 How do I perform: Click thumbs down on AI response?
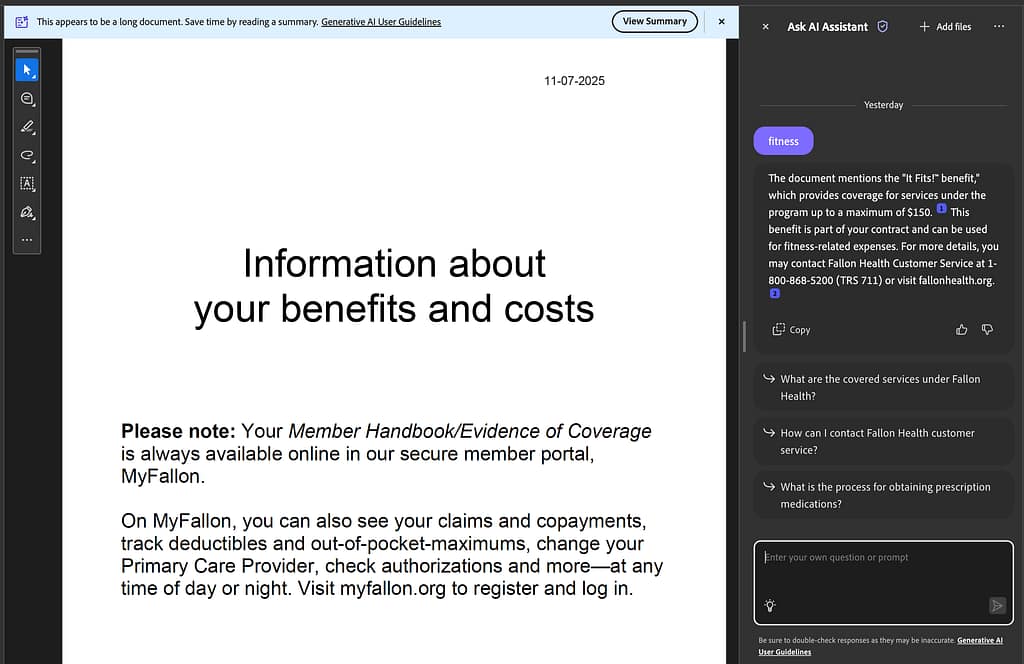(987, 329)
